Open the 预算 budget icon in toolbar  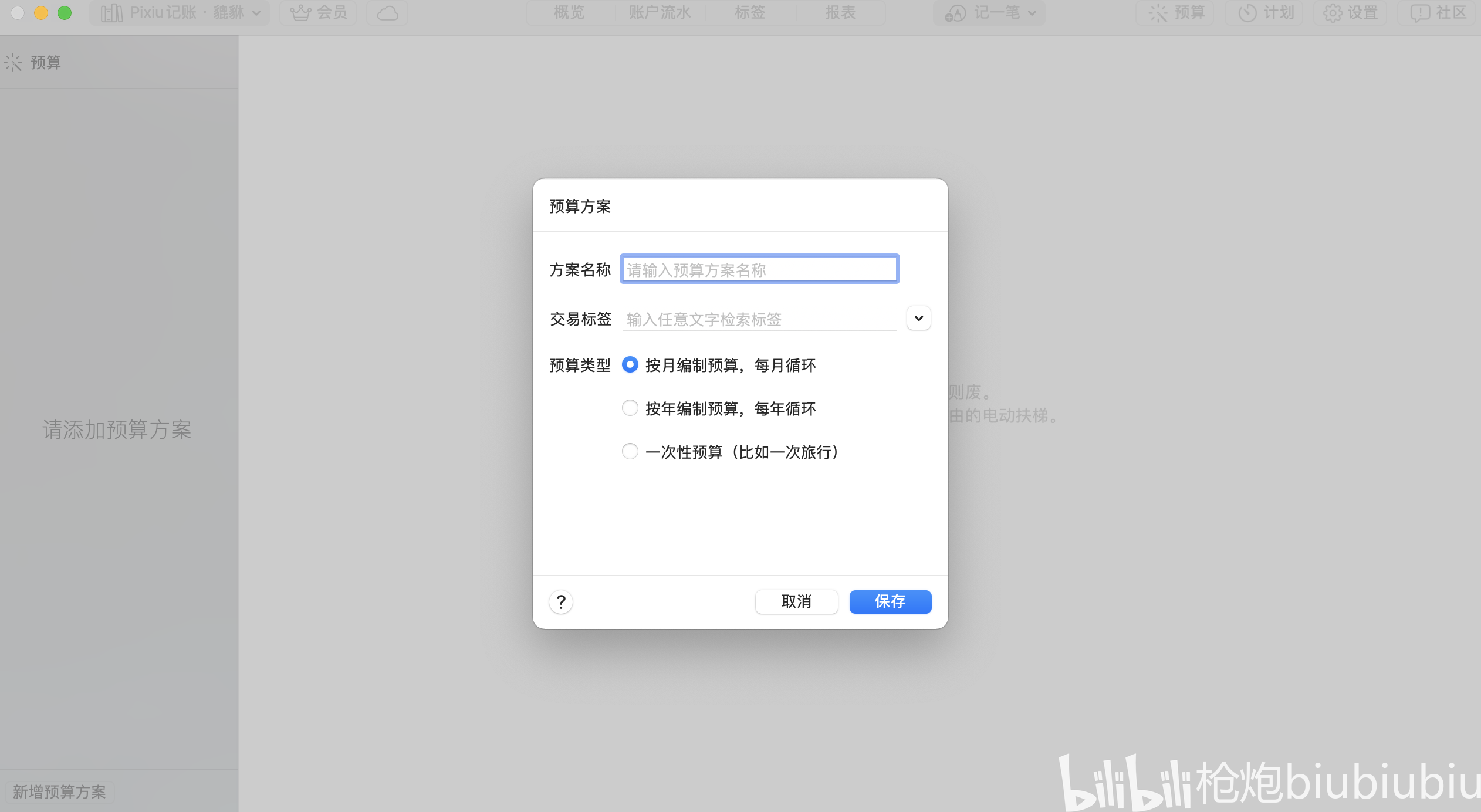pyautogui.click(x=1175, y=12)
